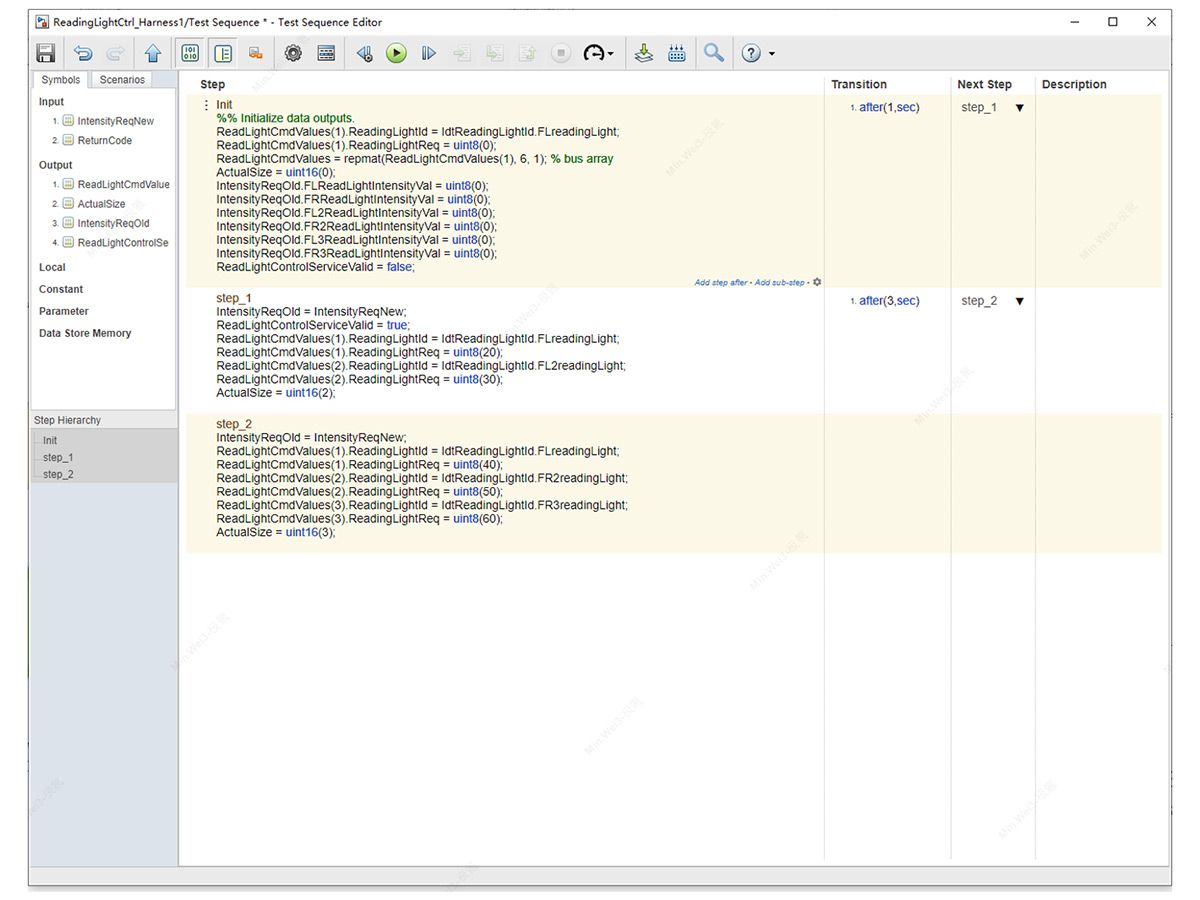Viewport: 1200px width, 900px height.
Task: Open the toolbar settings gear icon
Action: click(x=293, y=53)
